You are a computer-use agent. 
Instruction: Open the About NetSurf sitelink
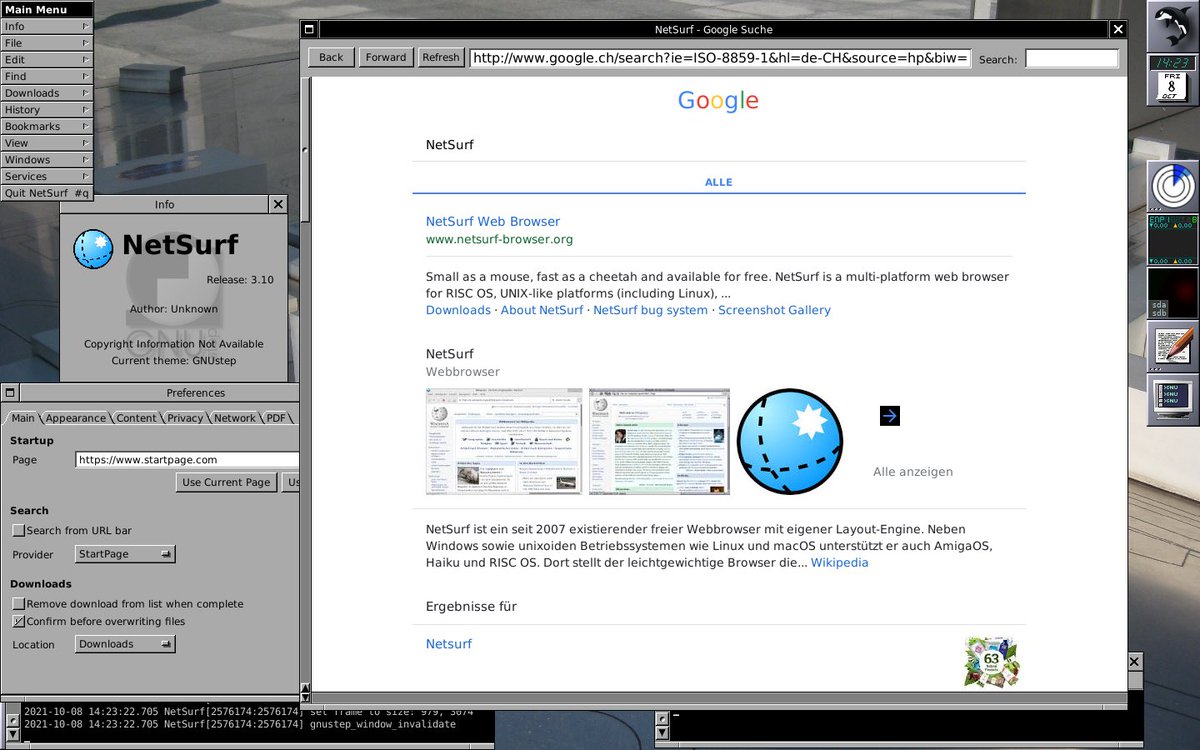click(x=542, y=310)
